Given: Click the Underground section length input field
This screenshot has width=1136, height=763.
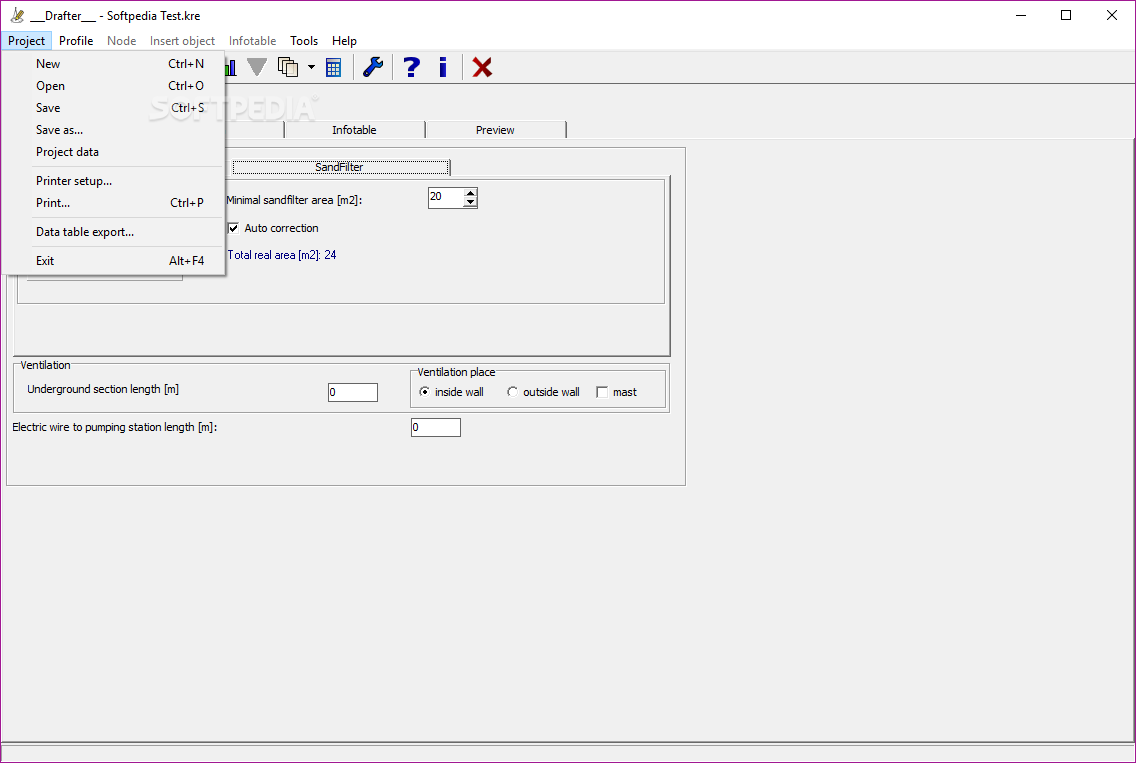Looking at the screenshot, I should point(353,392).
